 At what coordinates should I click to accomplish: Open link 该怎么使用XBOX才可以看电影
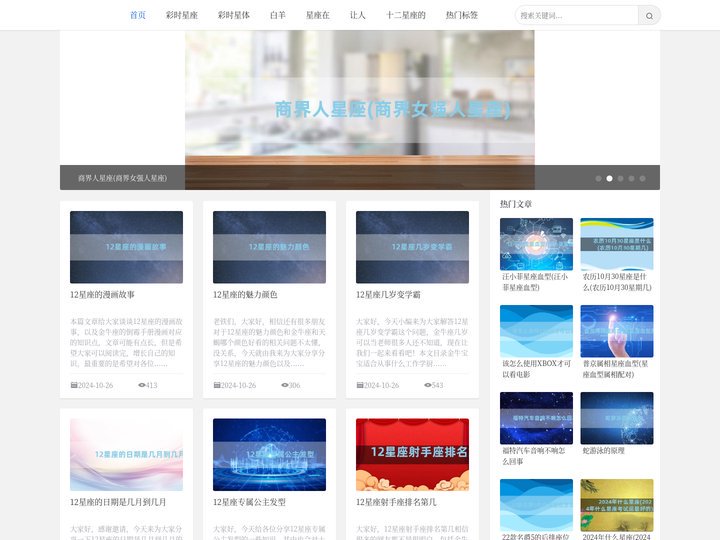(536, 369)
